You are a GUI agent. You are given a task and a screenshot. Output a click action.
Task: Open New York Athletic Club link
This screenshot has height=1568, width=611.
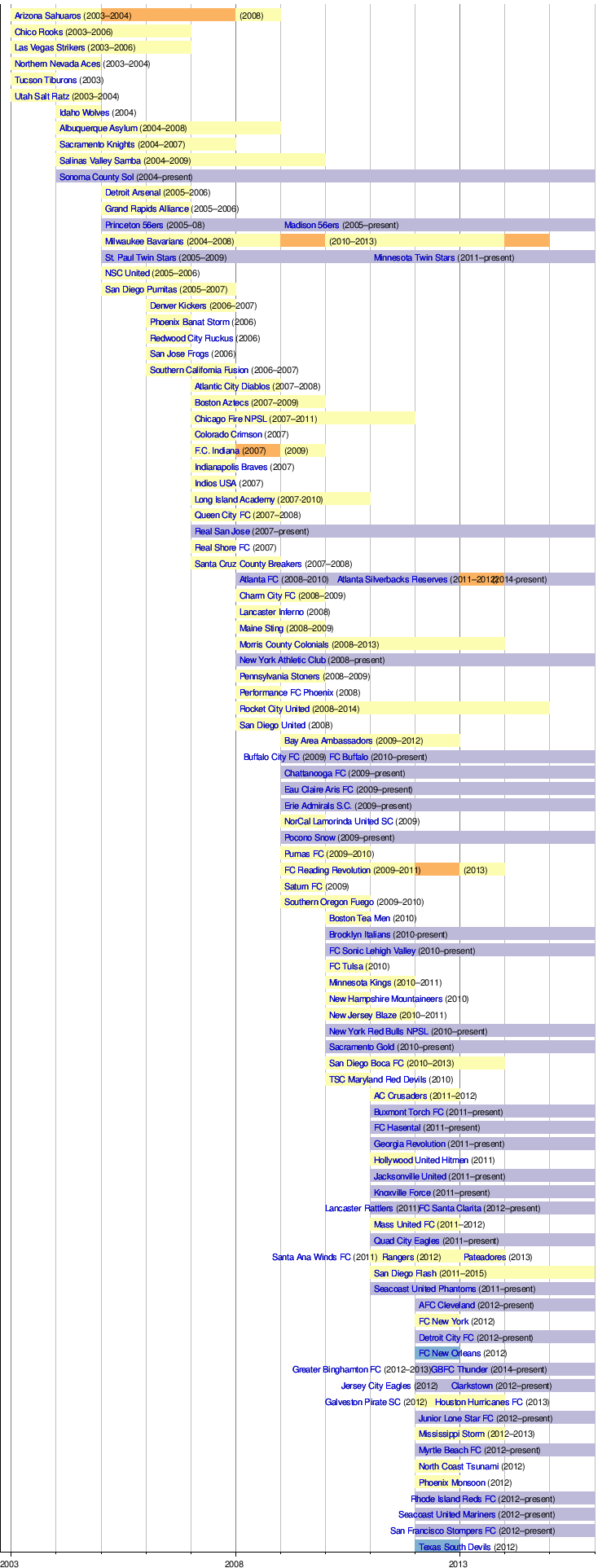coord(282,660)
